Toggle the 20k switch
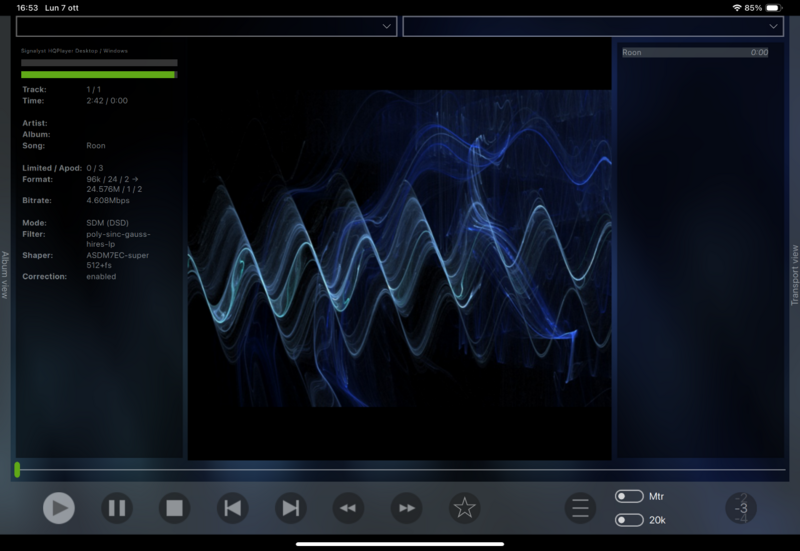Viewport: 800px width, 551px height. 629,520
